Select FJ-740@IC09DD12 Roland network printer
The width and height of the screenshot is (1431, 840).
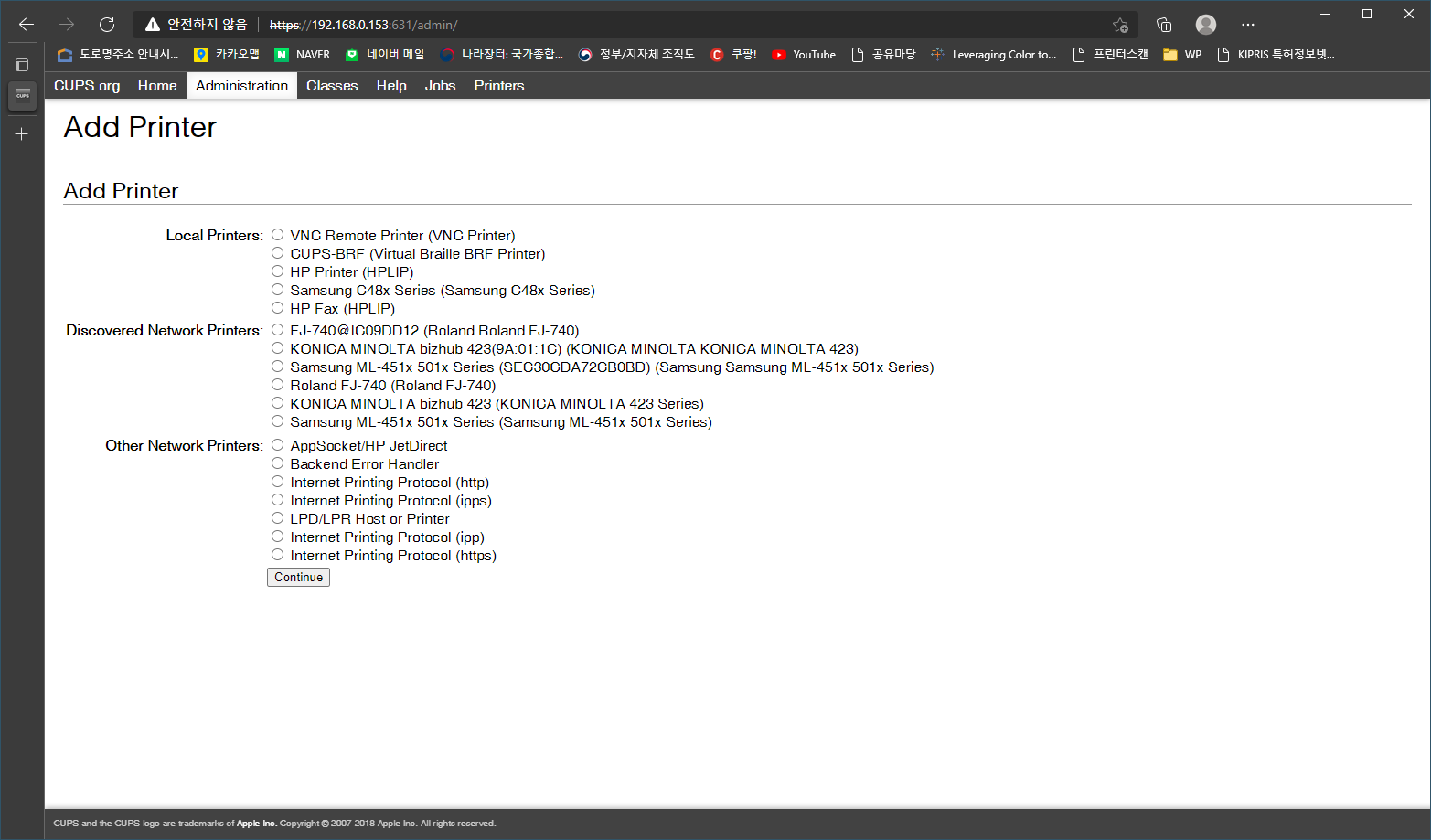click(x=277, y=330)
